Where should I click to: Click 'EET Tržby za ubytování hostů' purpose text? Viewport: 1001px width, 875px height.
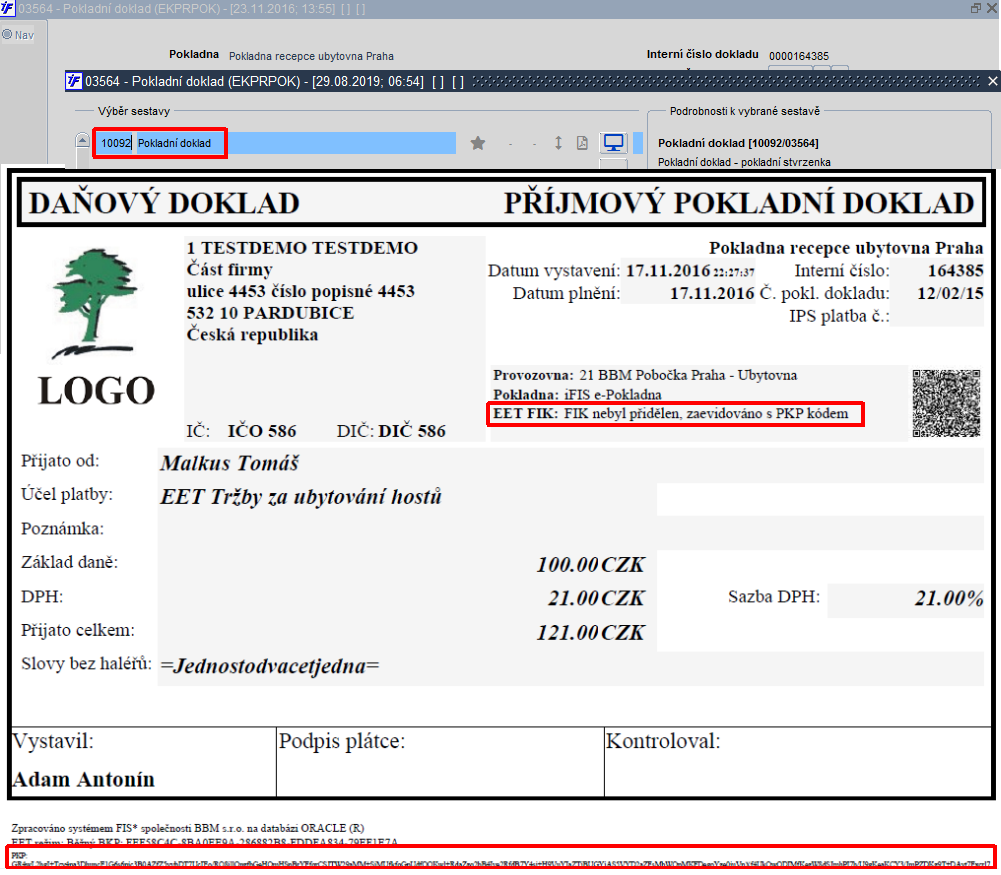click(301, 497)
